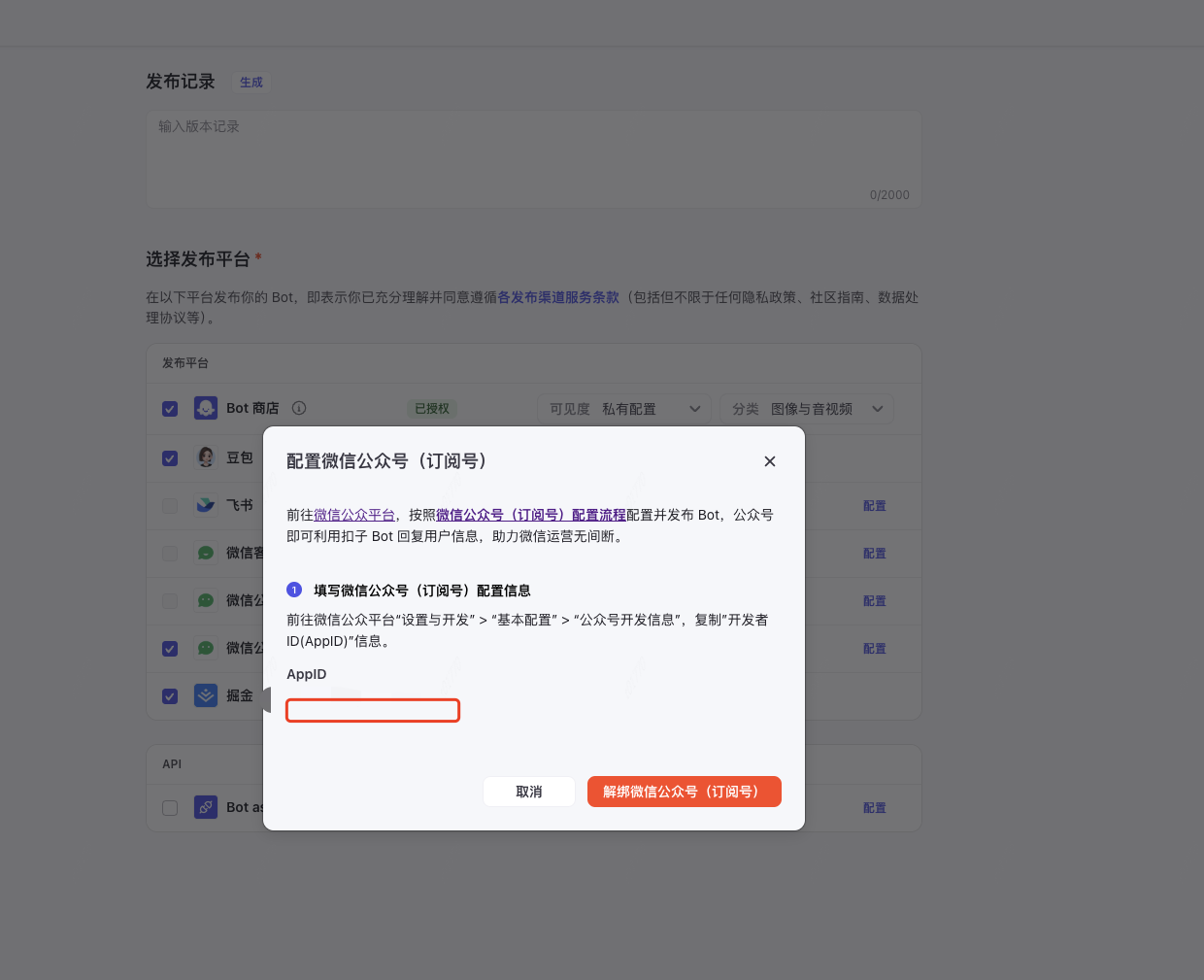Click 解绑微信公众号（订阅号）button
The width and height of the screenshot is (1204, 980).
pyautogui.click(x=685, y=792)
